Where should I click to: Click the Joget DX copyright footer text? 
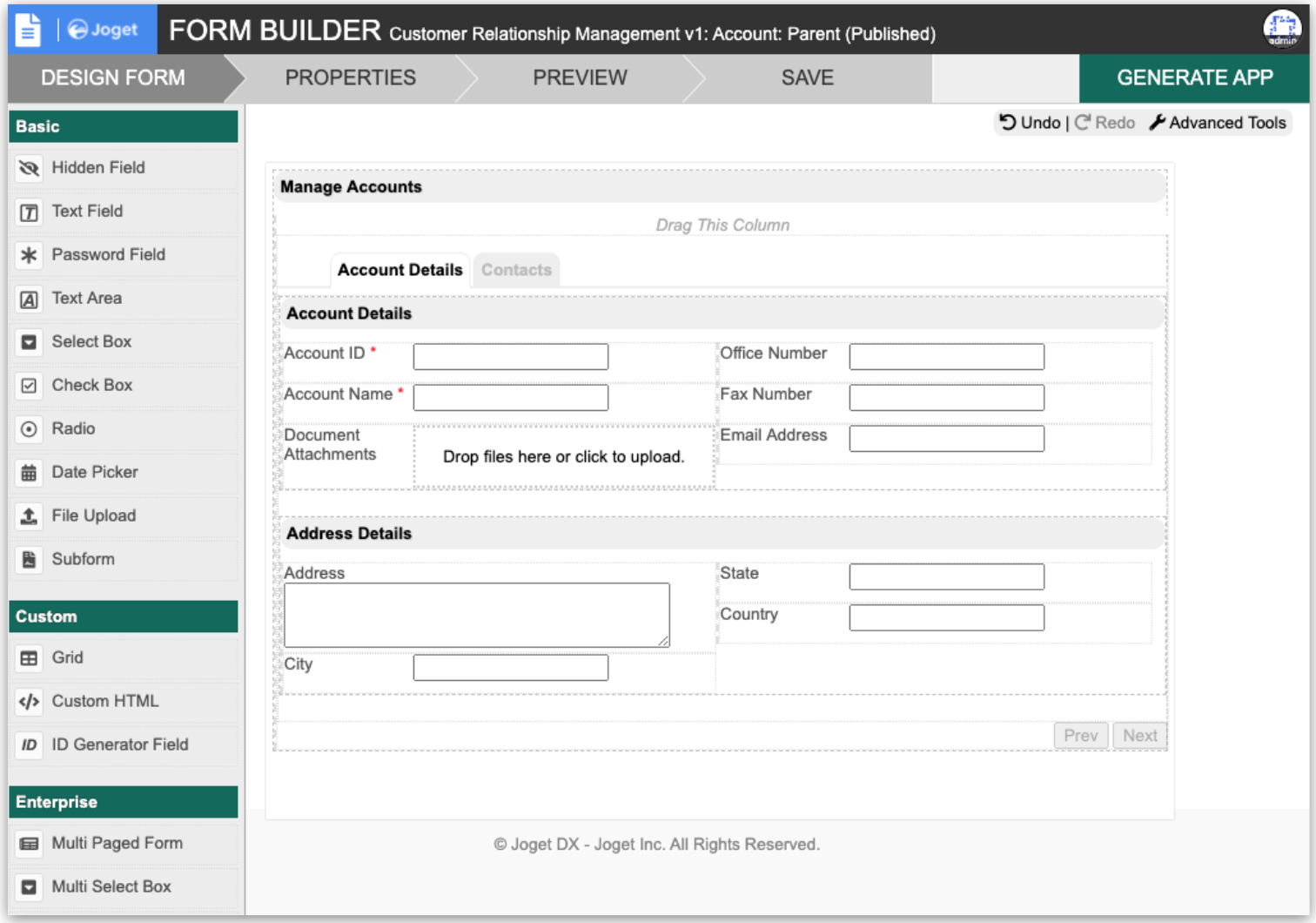[x=657, y=845]
